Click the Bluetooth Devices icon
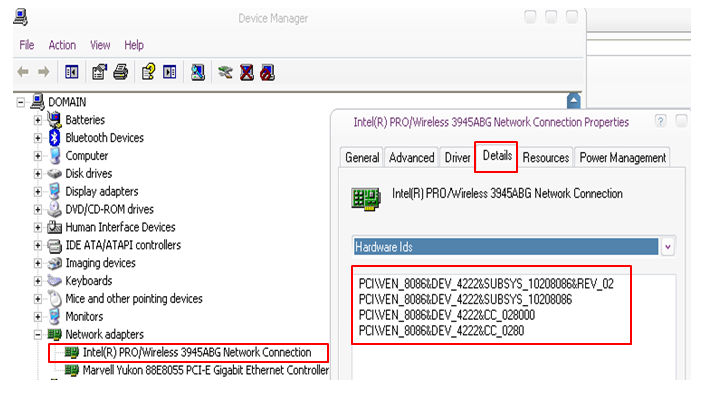701x394 pixels. click(55, 137)
